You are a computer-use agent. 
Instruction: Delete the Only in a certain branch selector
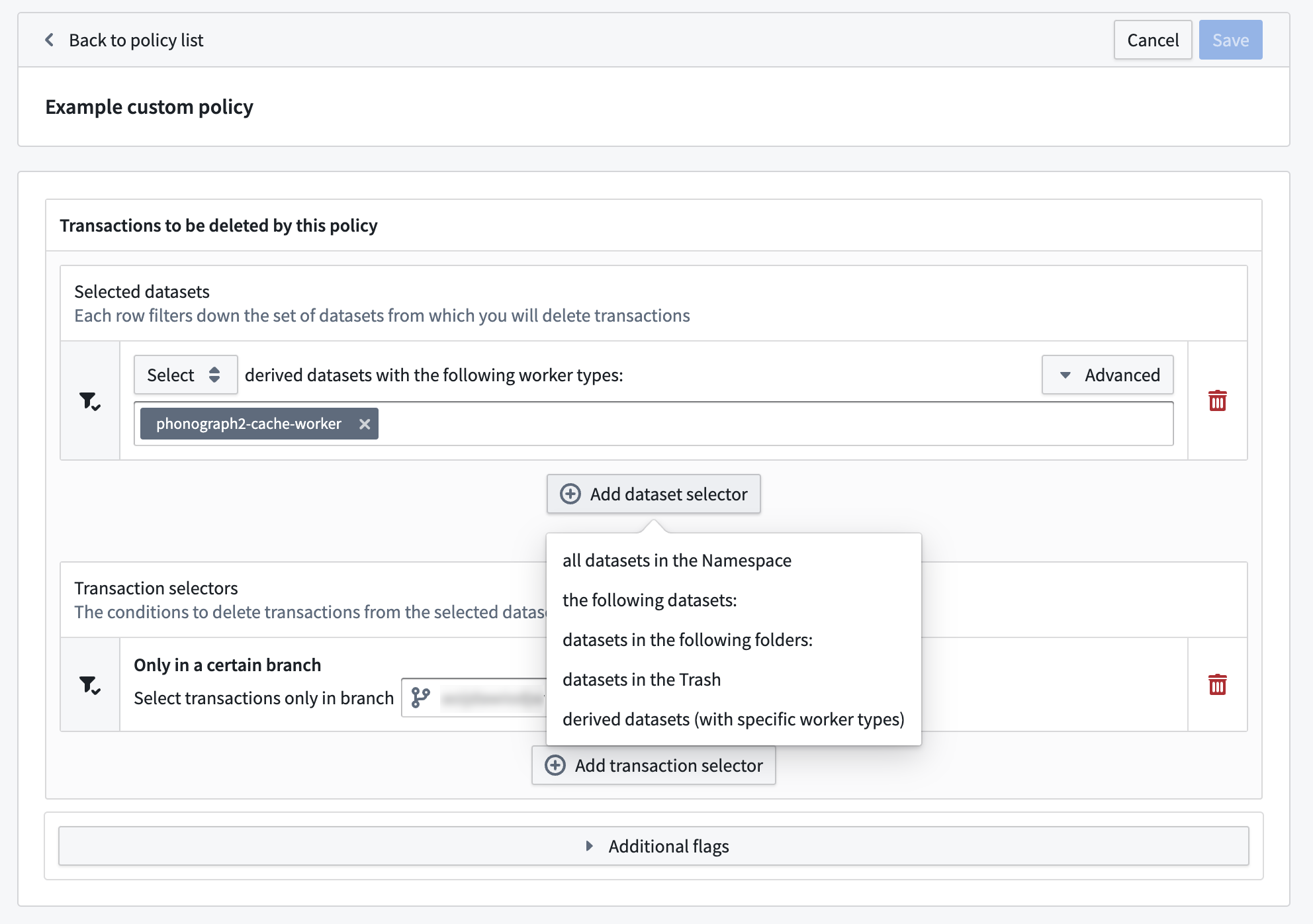1218,685
